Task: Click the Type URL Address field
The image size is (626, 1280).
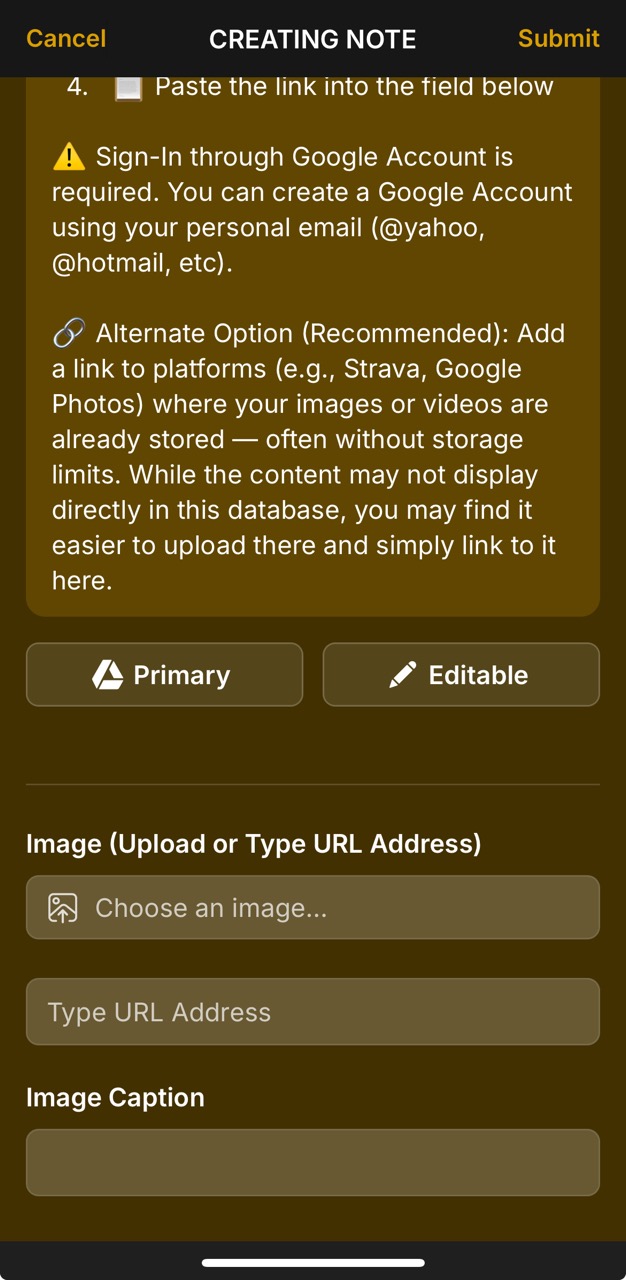Action: coord(313,1011)
